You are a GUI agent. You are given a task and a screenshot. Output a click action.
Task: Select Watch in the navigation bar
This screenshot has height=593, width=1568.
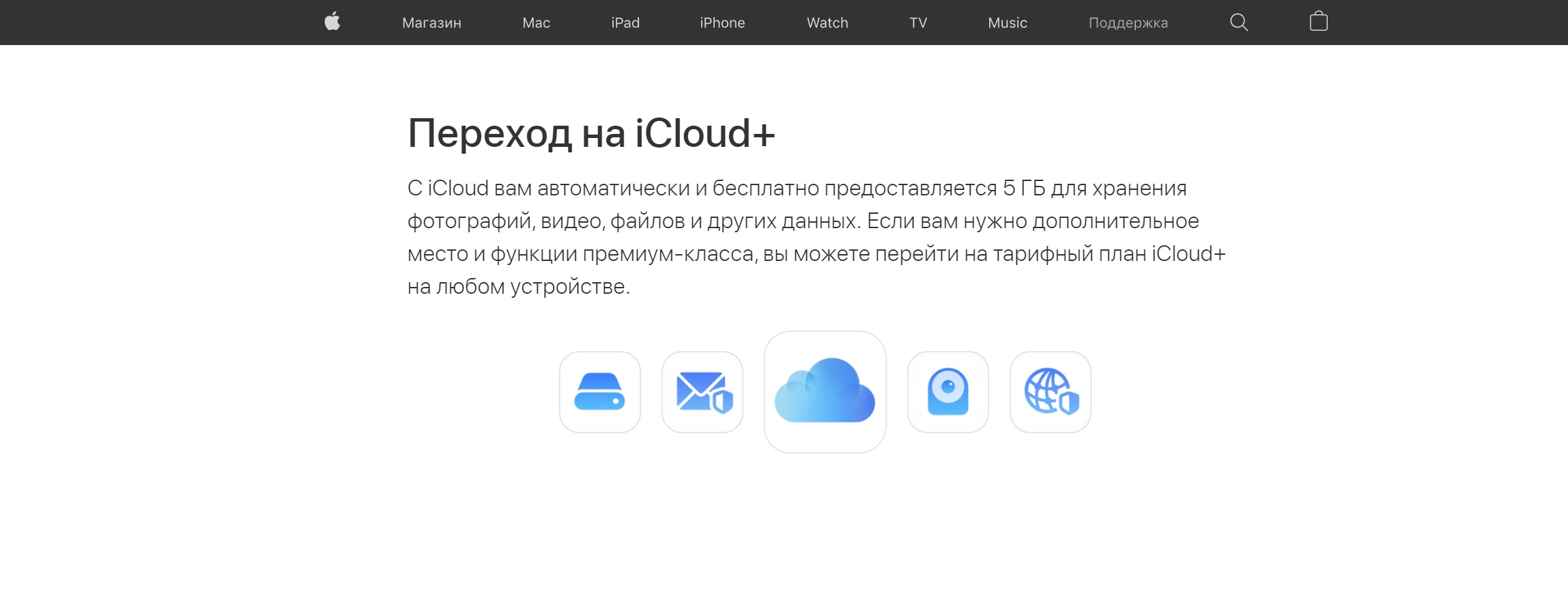tap(827, 23)
